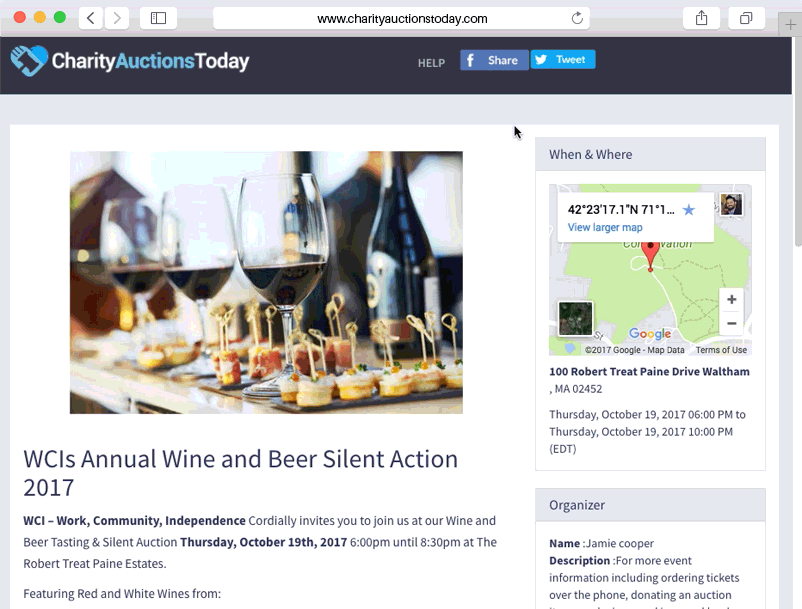Click the address bar URL field

click(x=401, y=18)
